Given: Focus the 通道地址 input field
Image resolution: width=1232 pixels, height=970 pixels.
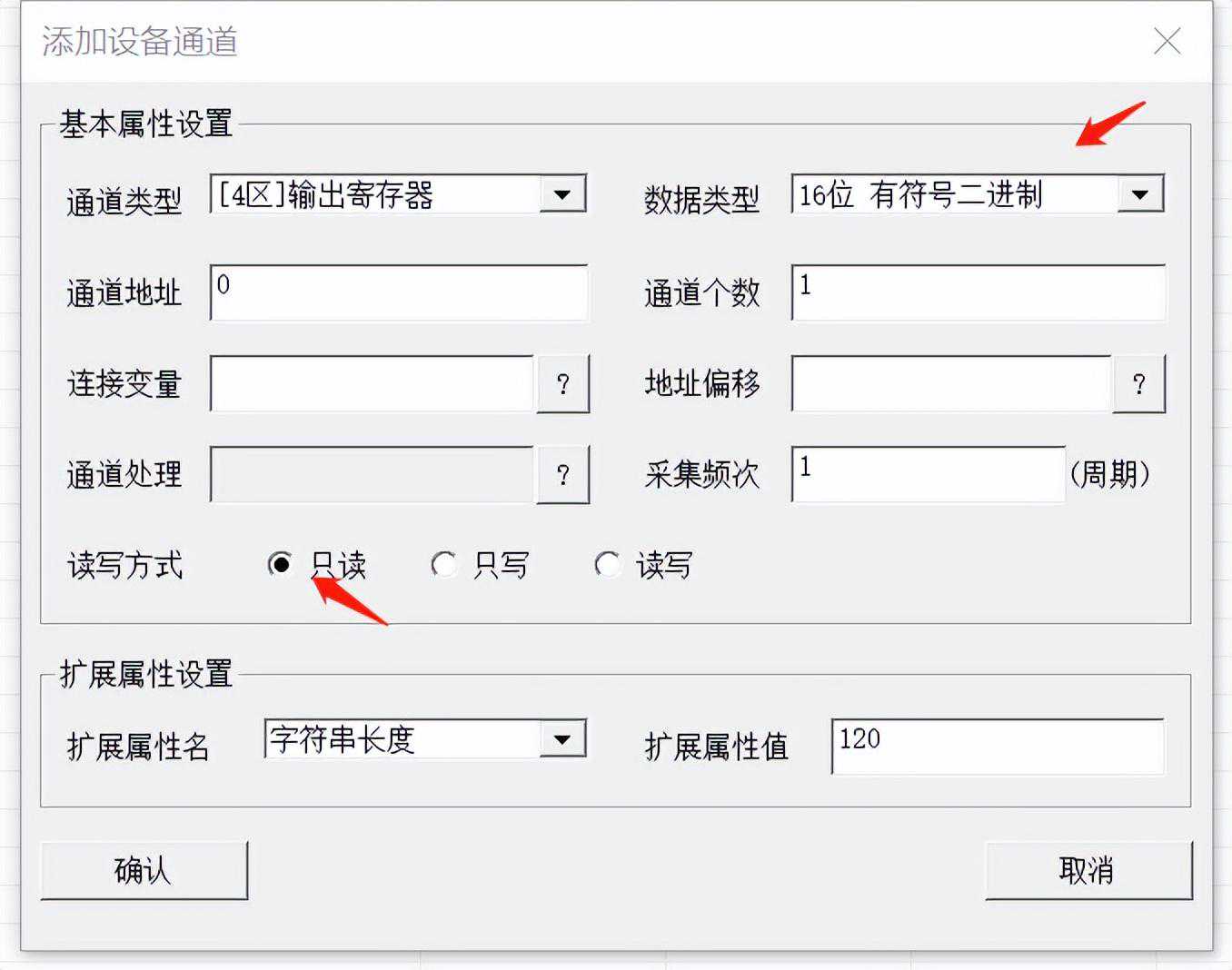Looking at the screenshot, I should [398, 292].
